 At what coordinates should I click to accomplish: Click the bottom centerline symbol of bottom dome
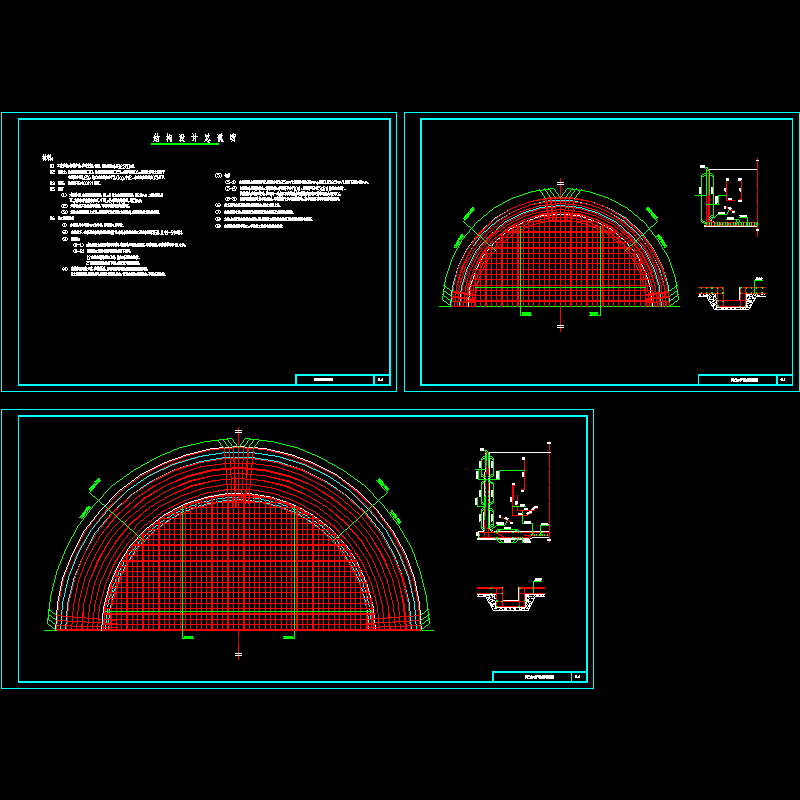tap(238, 654)
